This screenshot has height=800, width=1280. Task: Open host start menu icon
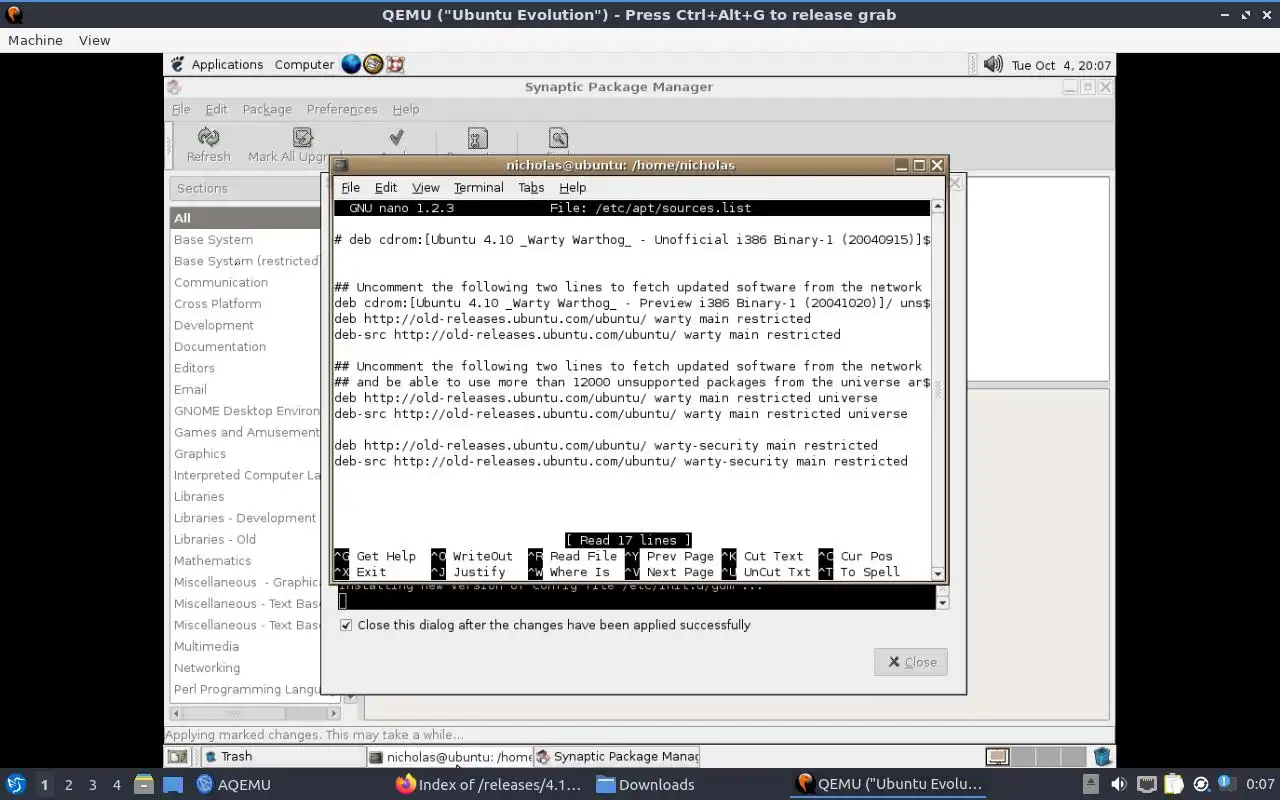tap(16, 784)
